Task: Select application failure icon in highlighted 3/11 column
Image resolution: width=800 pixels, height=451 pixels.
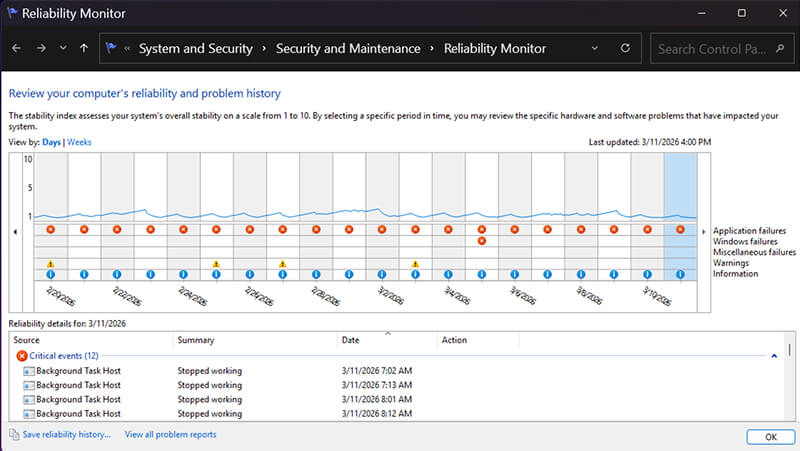Action: (680, 230)
